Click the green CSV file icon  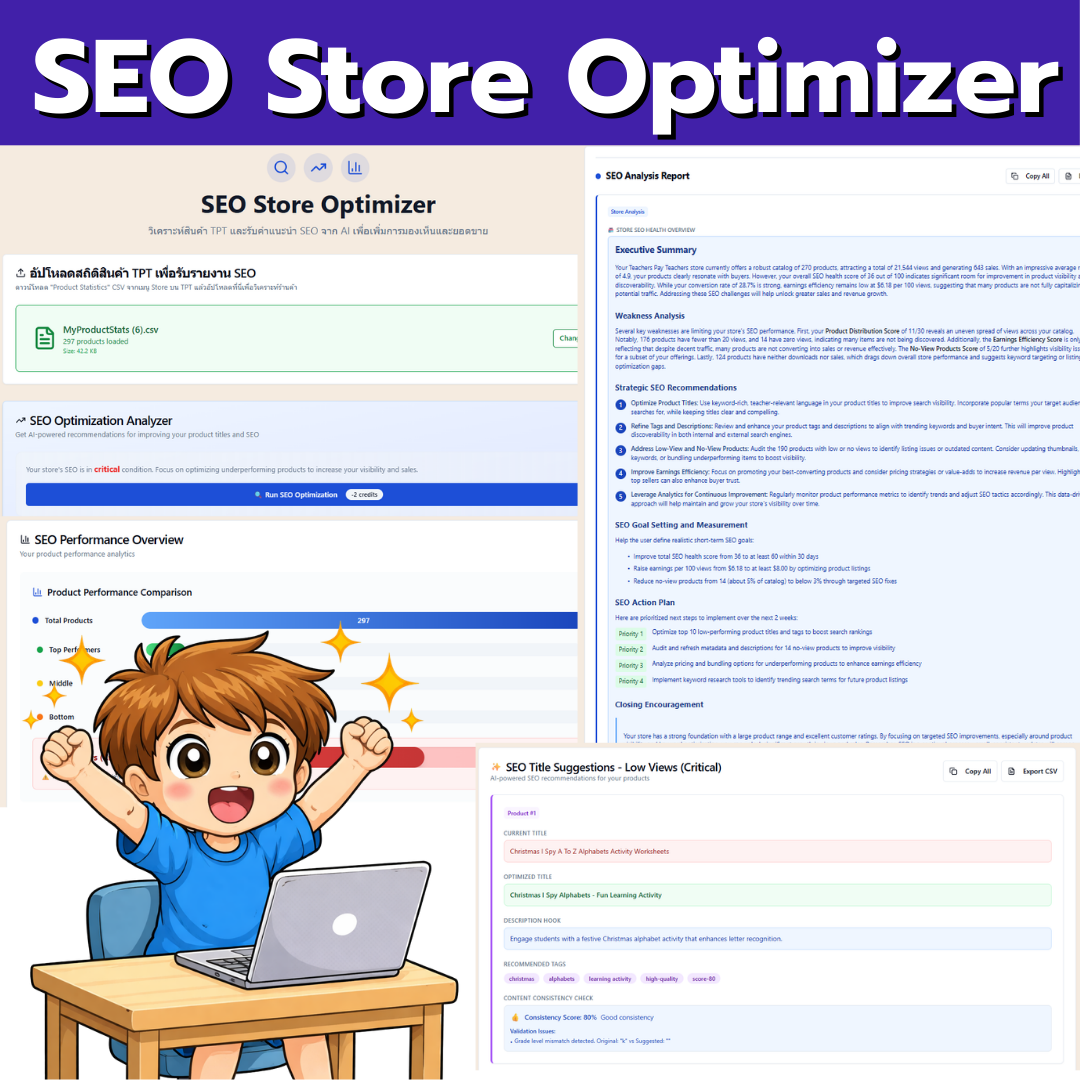click(x=45, y=338)
